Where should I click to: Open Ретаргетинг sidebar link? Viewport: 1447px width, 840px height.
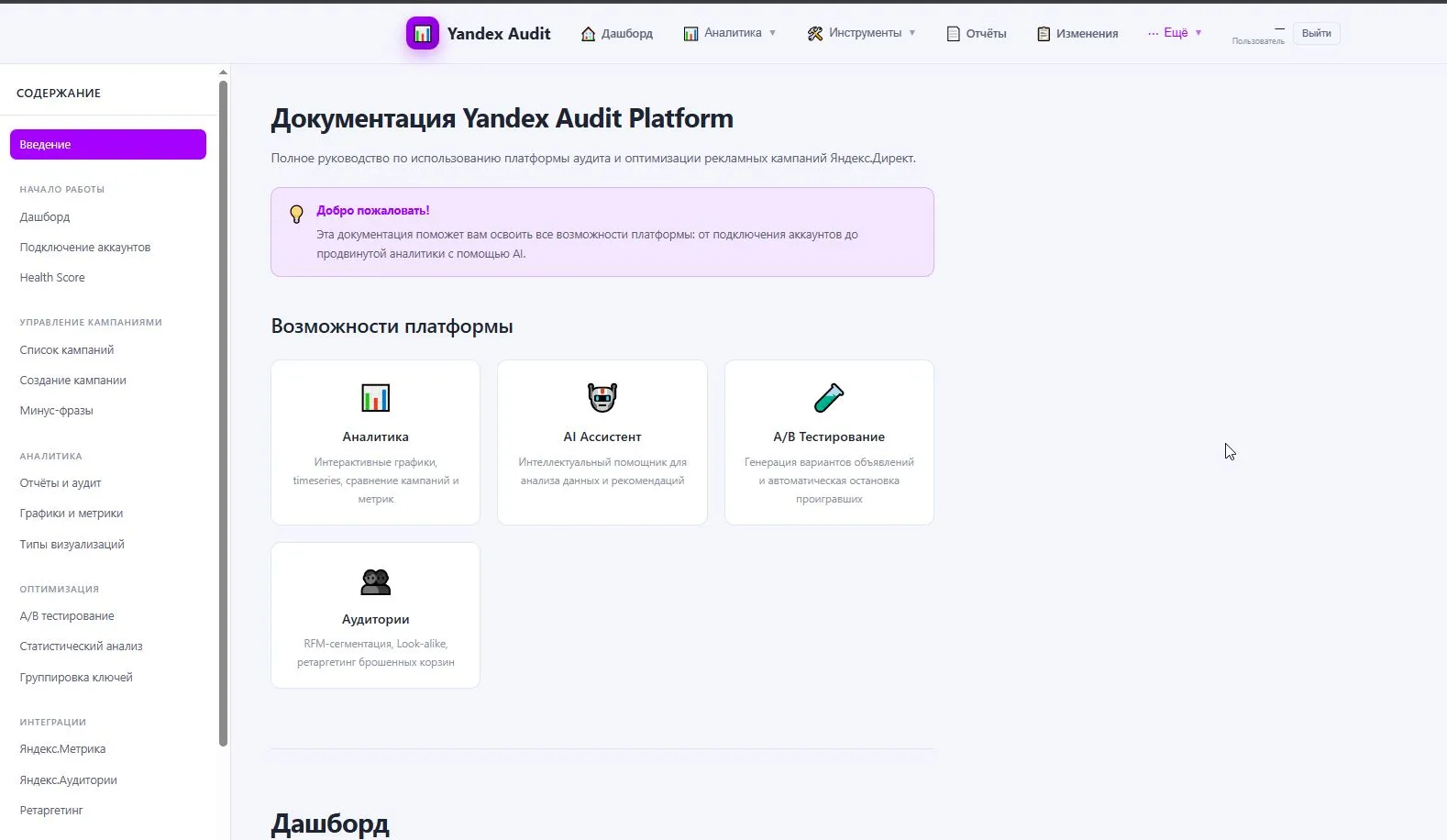51,811
